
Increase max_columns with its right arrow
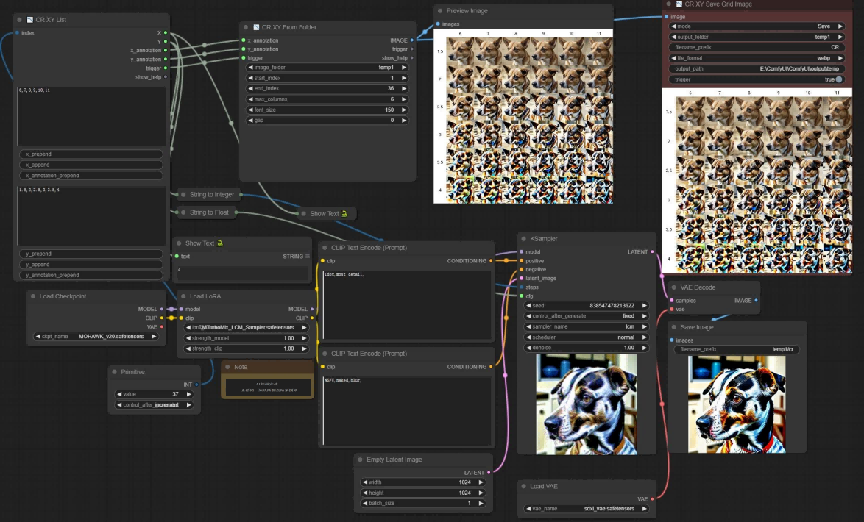(x=404, y=99)
